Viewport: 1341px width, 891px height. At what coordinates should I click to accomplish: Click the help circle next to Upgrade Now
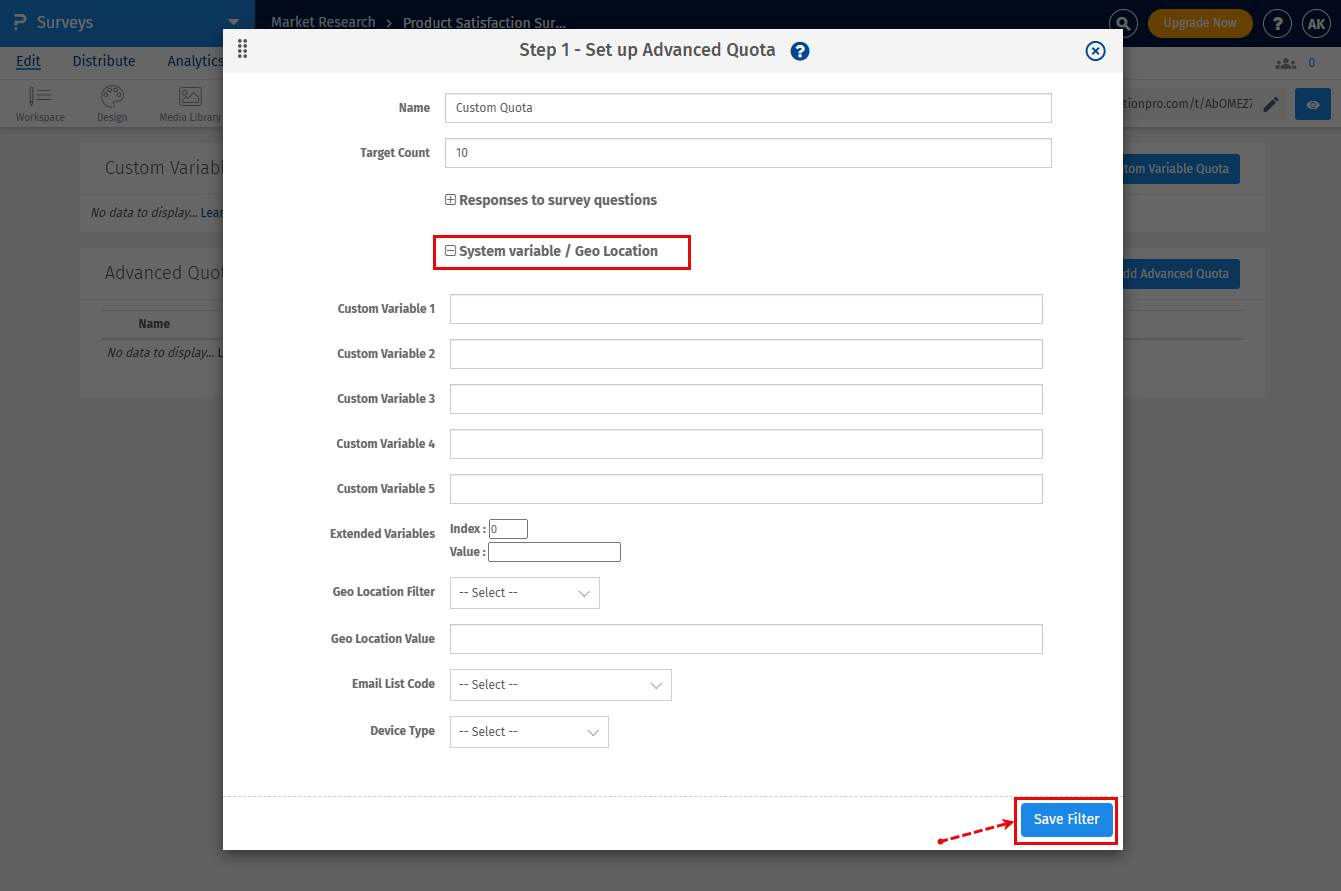point(1277,23)
